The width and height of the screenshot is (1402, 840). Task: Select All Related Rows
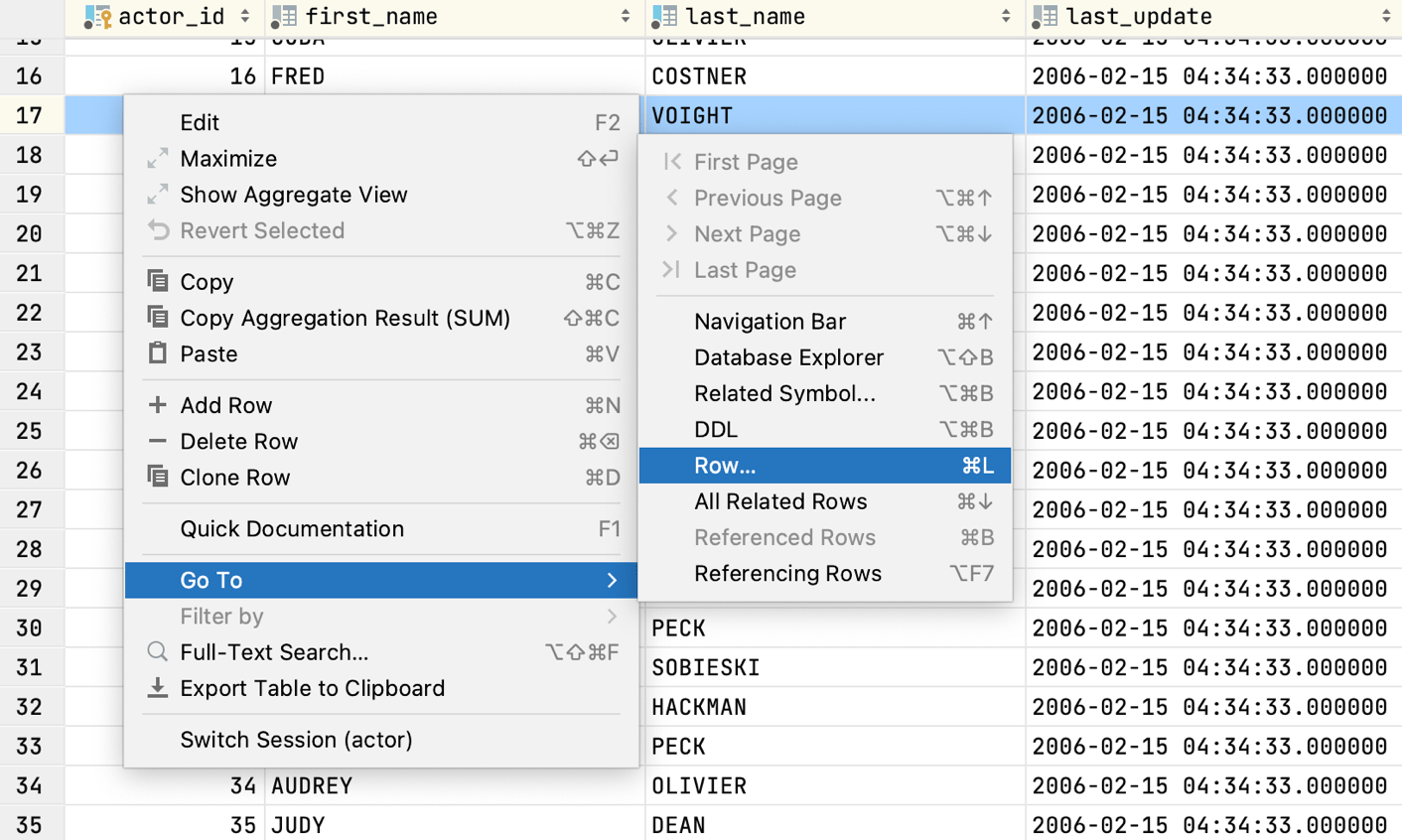(x=825, y=501)
